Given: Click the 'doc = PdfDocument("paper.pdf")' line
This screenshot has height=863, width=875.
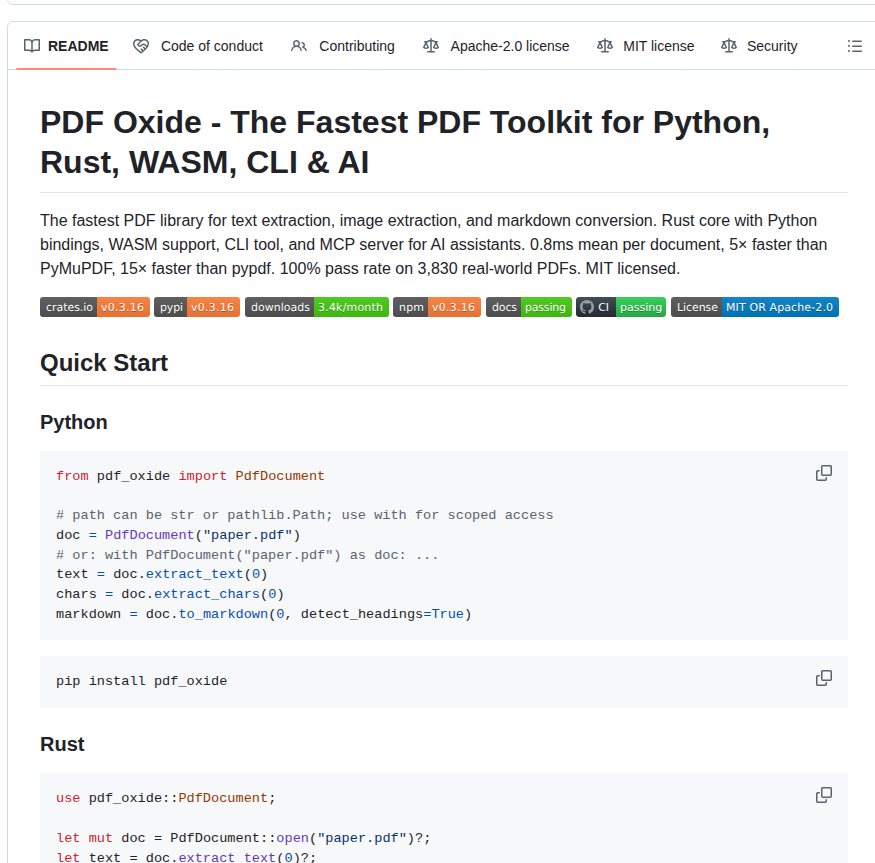Looking at the screenshot, I should pos(178,535).
